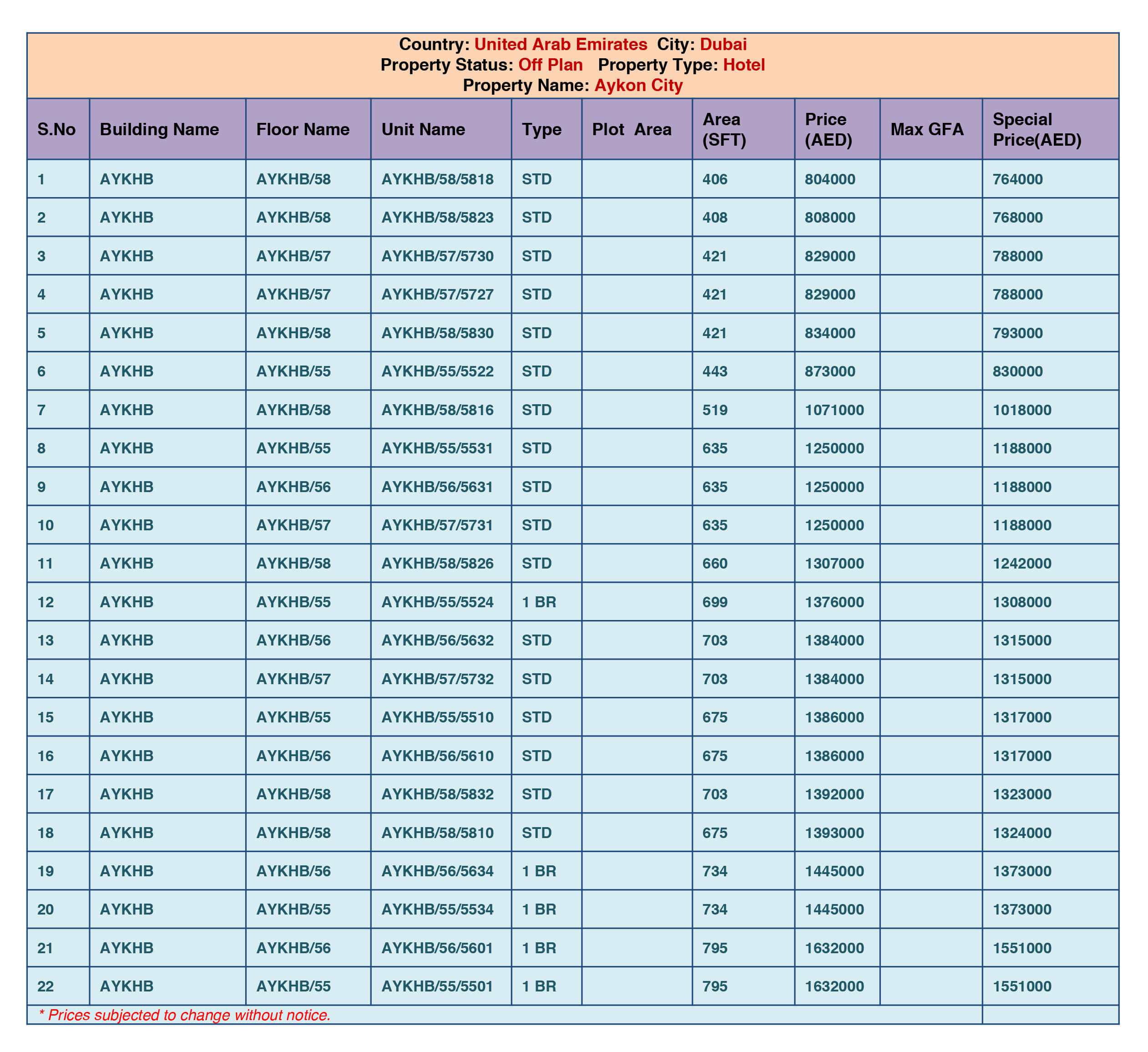Select unit cell AYKHB/57/5727

click(441, 295)
